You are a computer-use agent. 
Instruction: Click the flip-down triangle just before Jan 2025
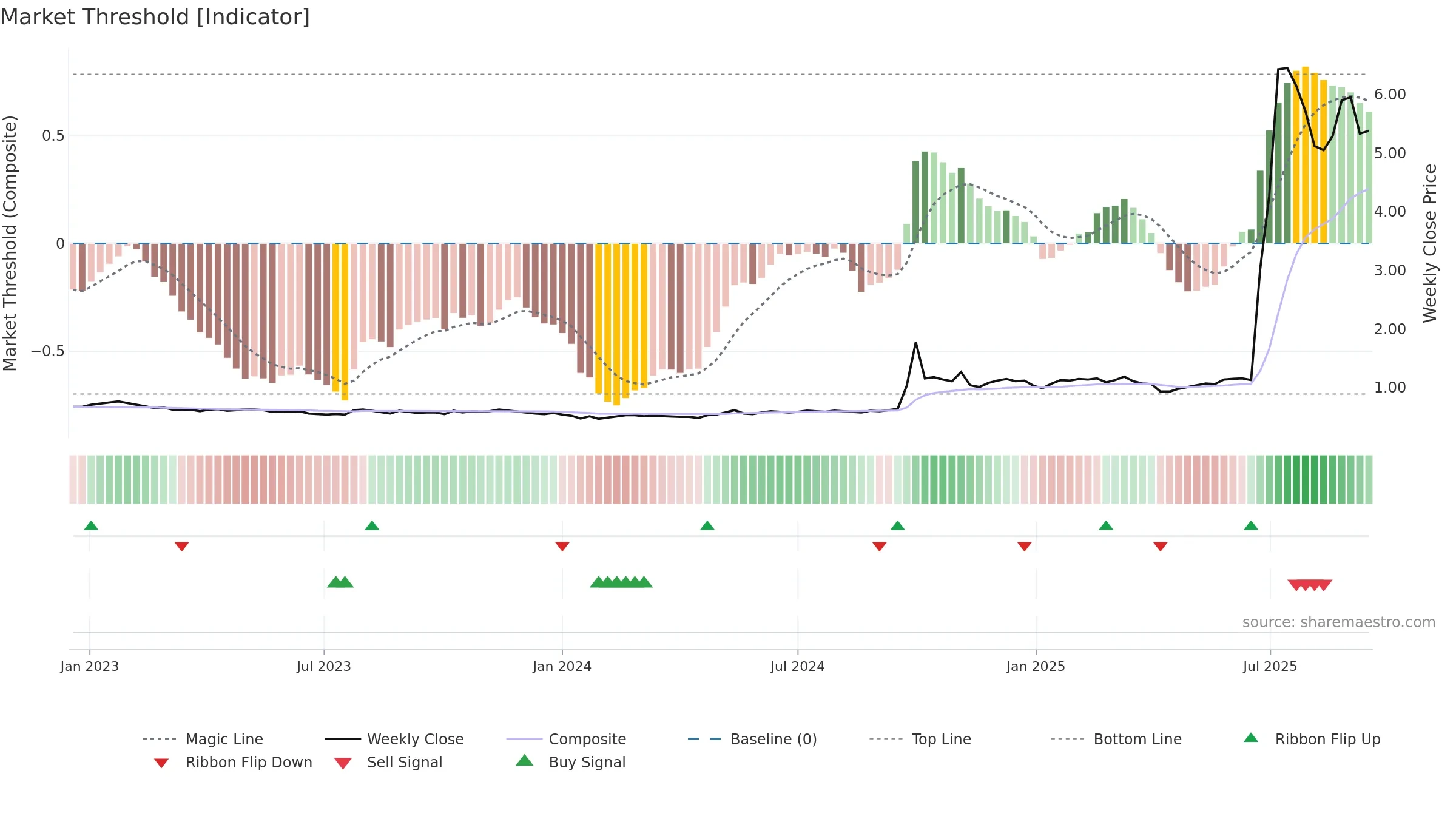click(x=1025, y=547)
